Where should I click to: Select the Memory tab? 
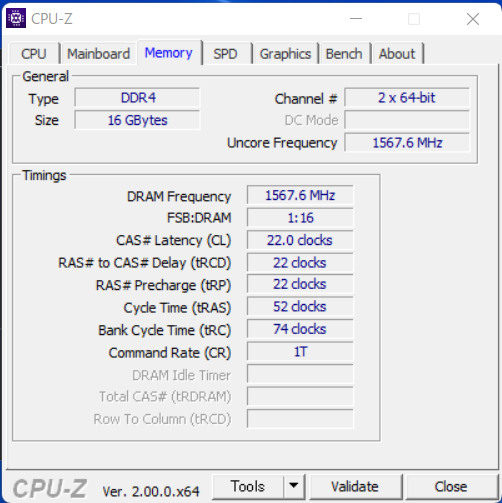tap(169, 53)
